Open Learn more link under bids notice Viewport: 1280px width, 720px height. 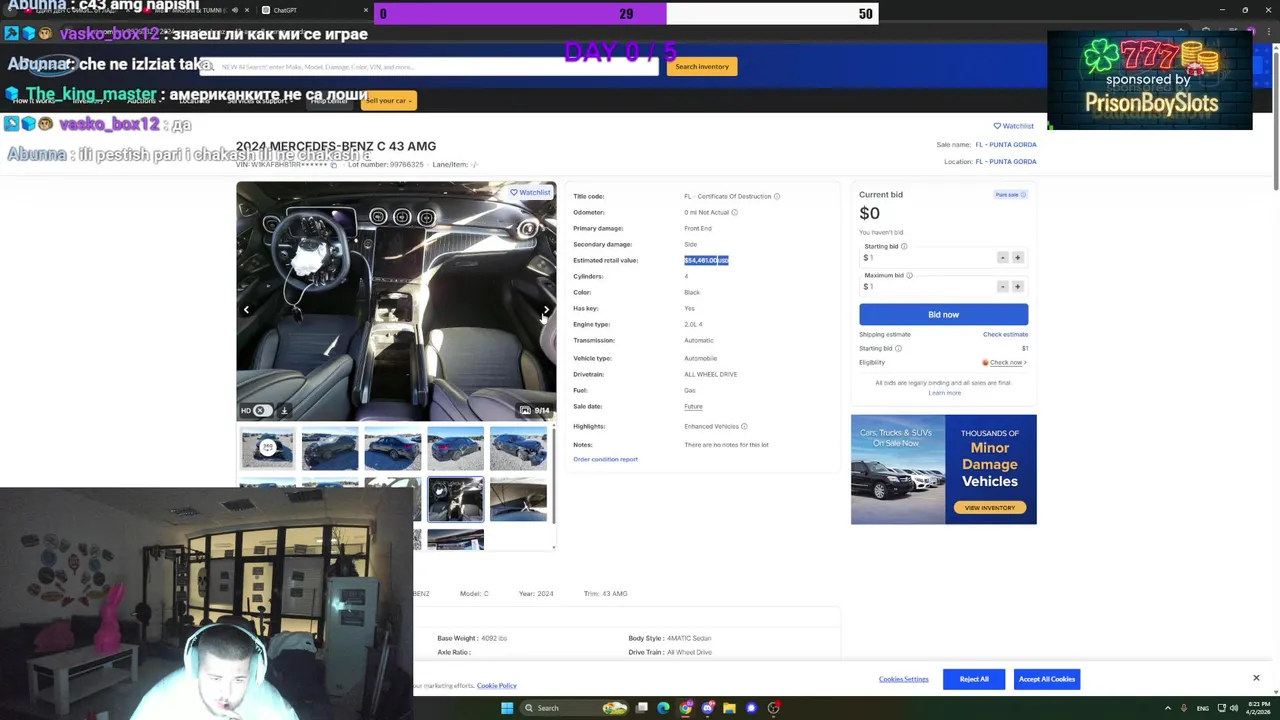944,393
